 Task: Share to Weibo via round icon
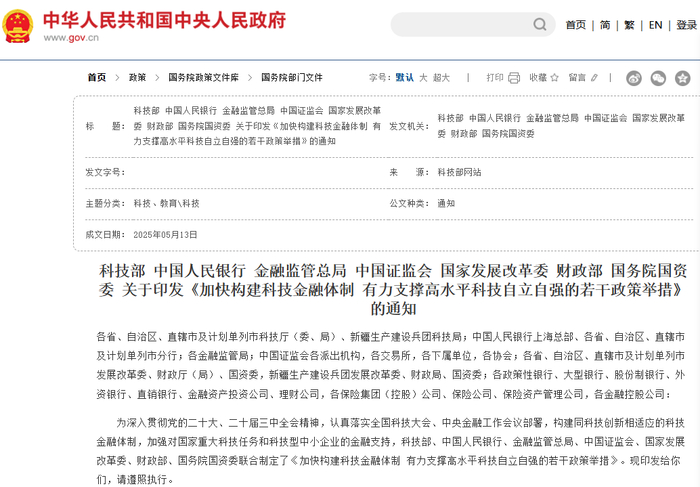(634, 78)
